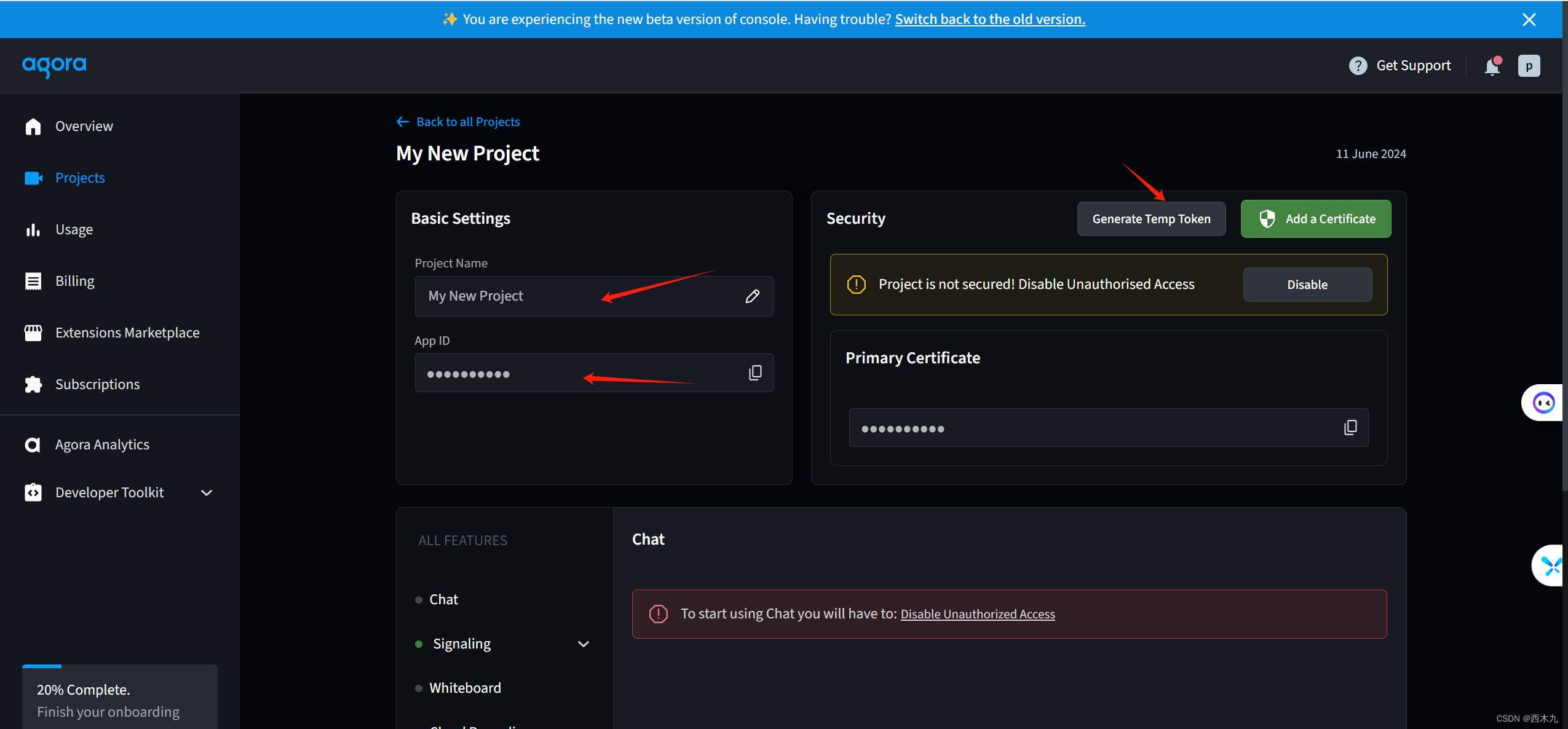1568x729 pixels.
Task: Click the Project Name field
Action: click(x=594, y=296)
